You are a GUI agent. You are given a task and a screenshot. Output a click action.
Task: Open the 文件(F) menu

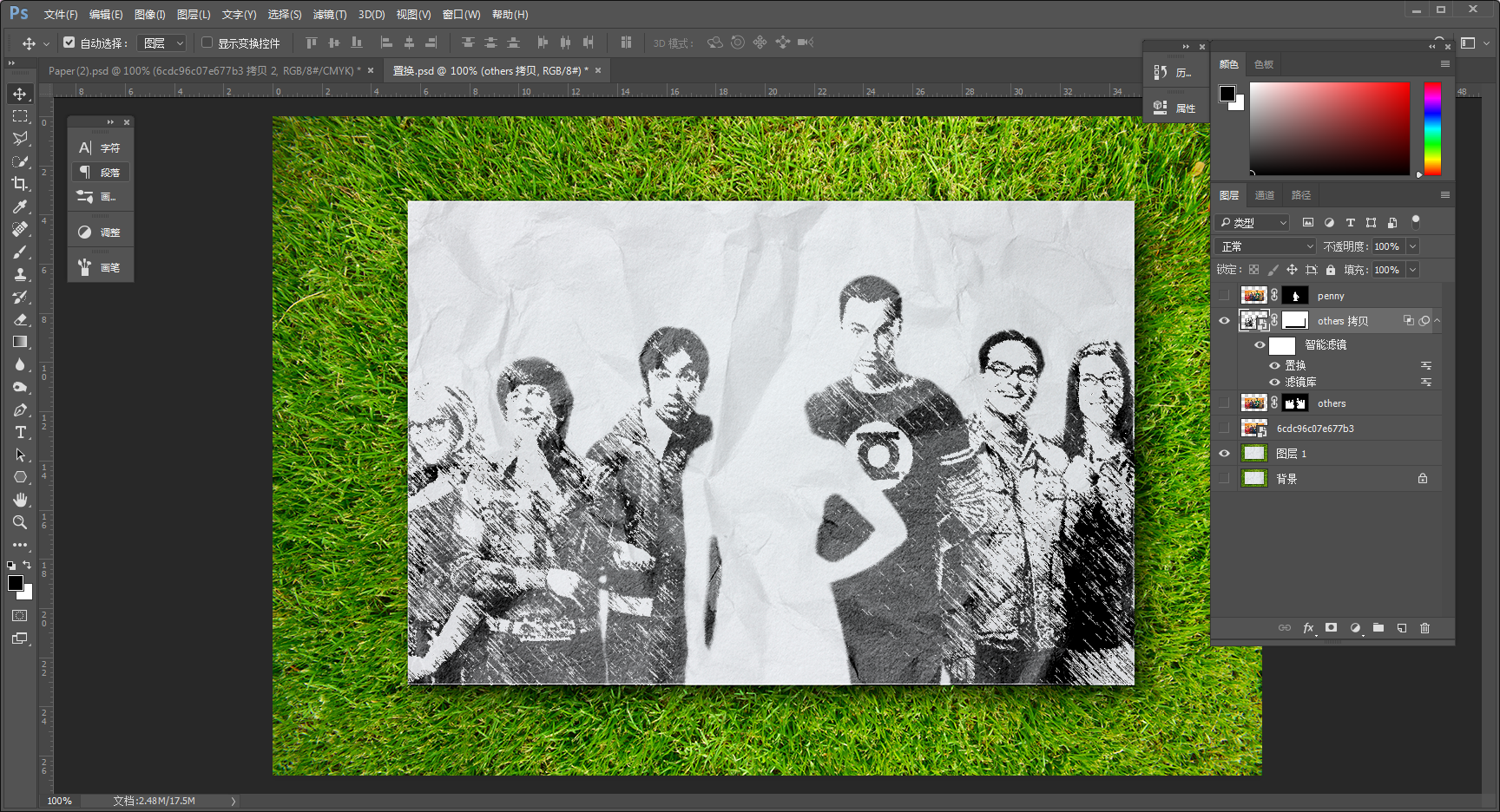tap(61, 15)
